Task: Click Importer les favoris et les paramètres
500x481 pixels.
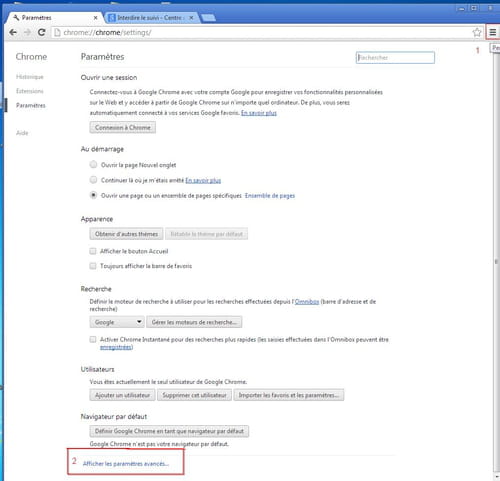Action: coord(289,395)
